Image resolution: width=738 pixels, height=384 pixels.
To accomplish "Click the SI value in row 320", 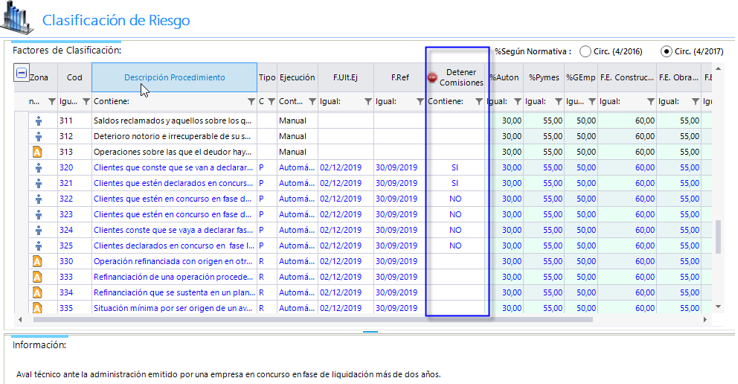I will click(x=455, y=168).
